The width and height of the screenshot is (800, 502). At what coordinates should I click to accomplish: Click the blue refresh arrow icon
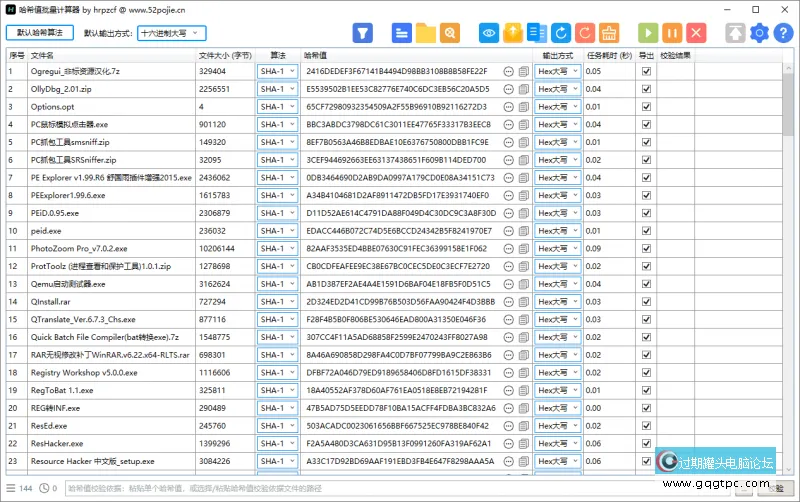(x=561, y=33)
